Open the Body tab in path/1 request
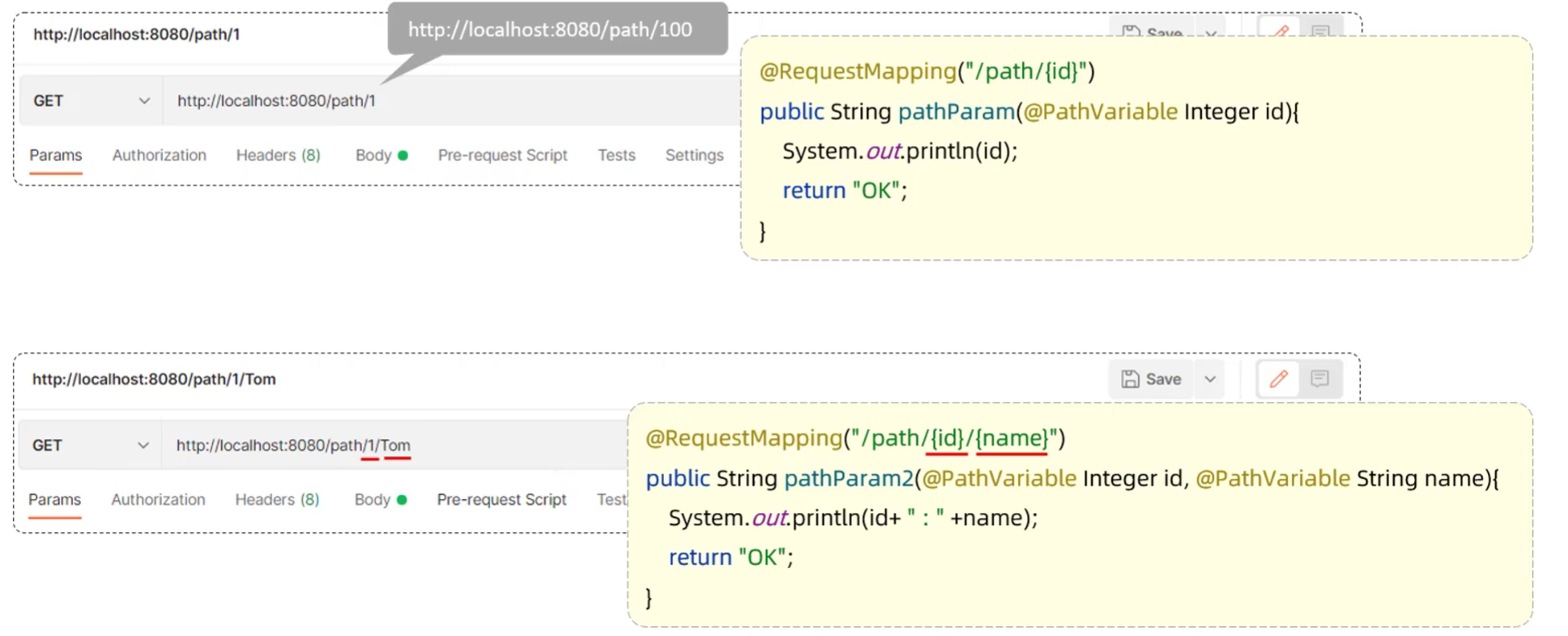The image size is (1568, 636). click(373, 155)
